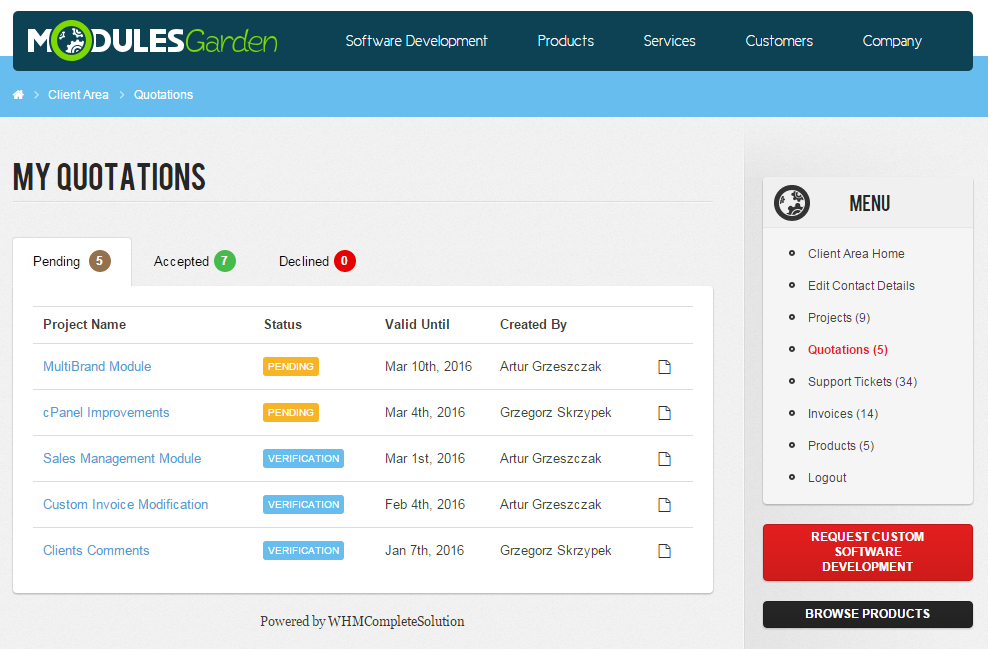Go to home via breadcrumb house icon
This screenshot has height=649, width=988.
[18, 95]
